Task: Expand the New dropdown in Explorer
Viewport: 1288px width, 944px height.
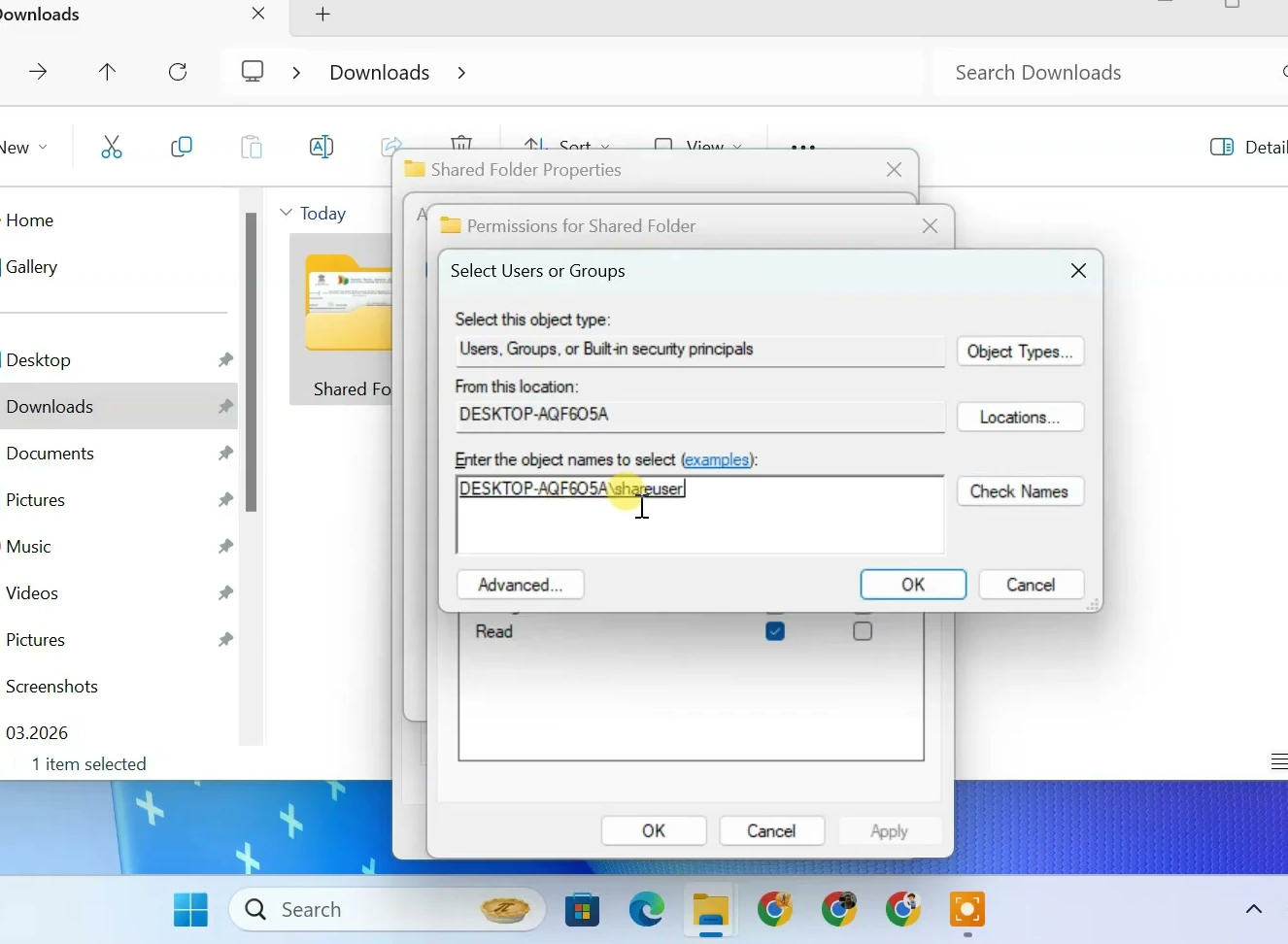Action: pos(24,148)
